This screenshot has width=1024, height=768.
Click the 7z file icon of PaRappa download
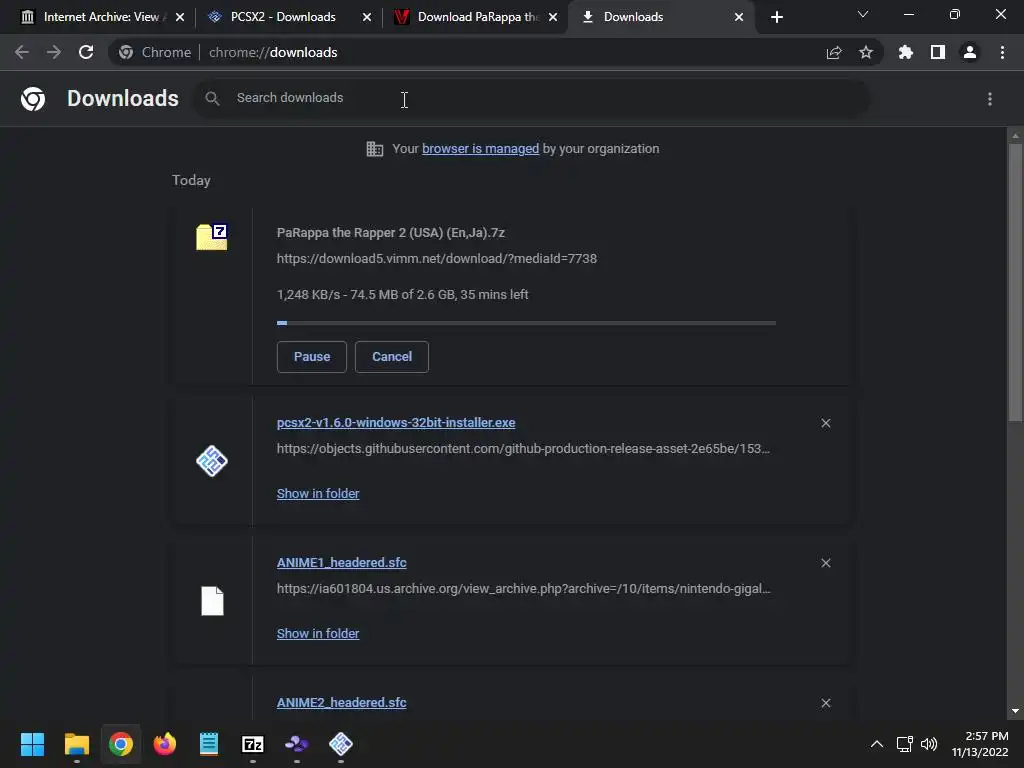[212, 237]
